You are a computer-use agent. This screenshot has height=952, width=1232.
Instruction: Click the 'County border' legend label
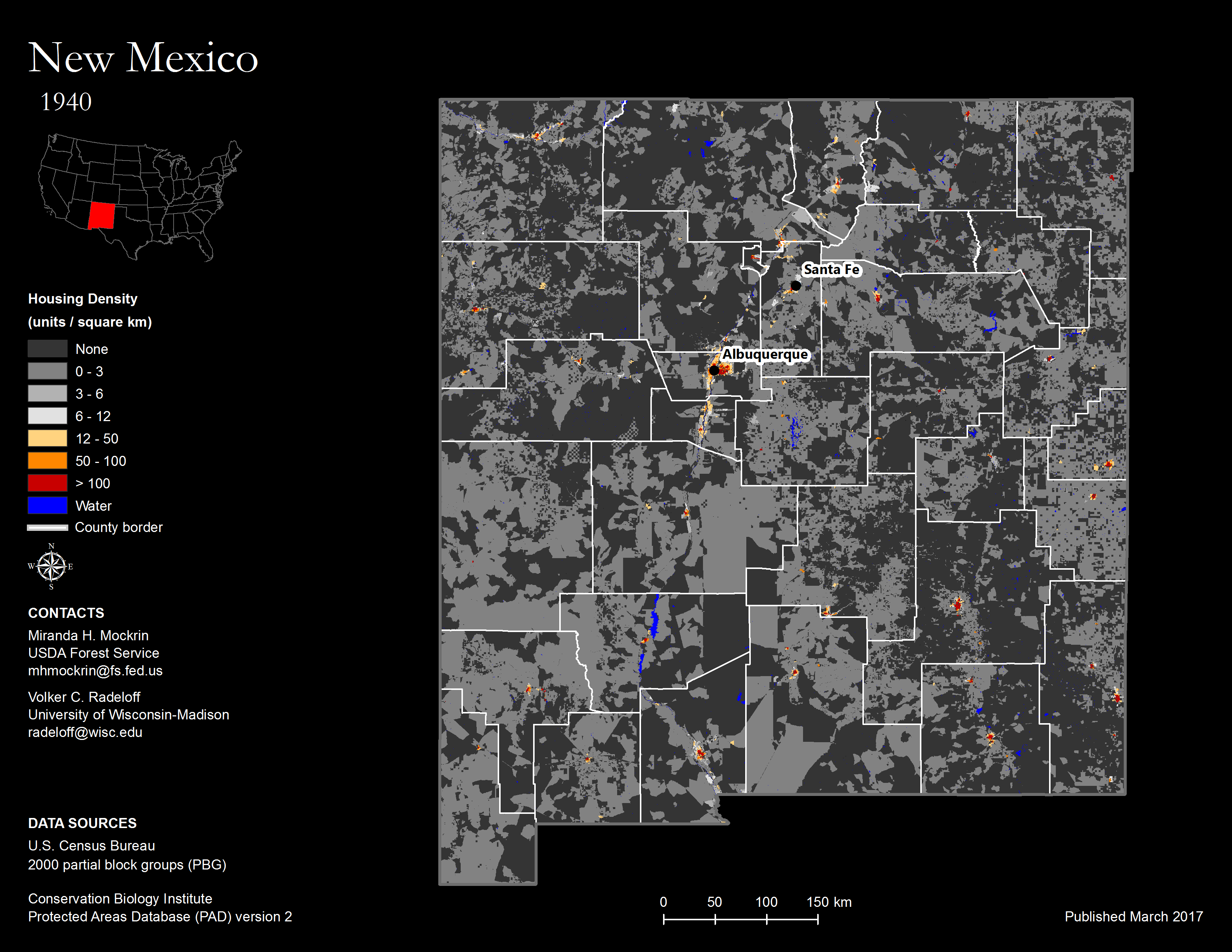click(x=119, y=527)
